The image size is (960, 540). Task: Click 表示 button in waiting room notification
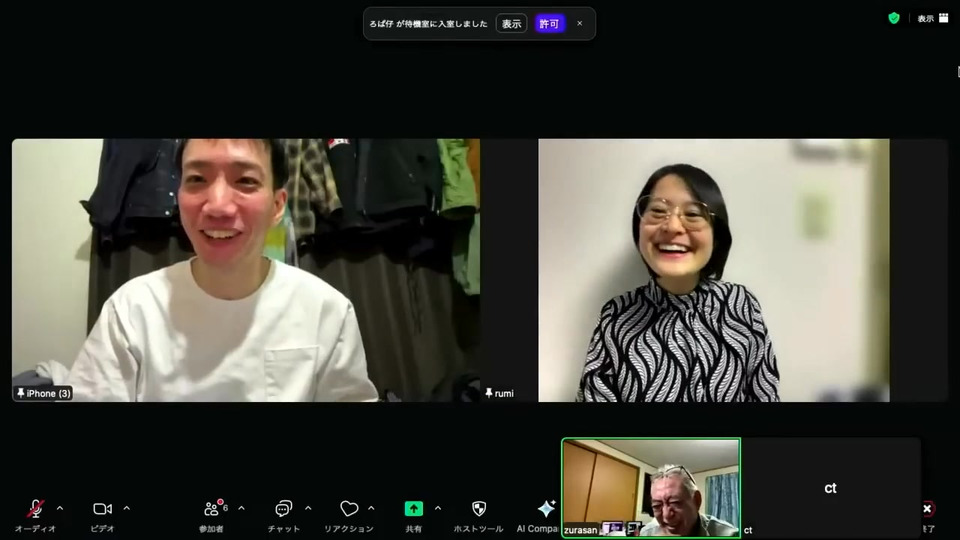(x=511, y=24)
